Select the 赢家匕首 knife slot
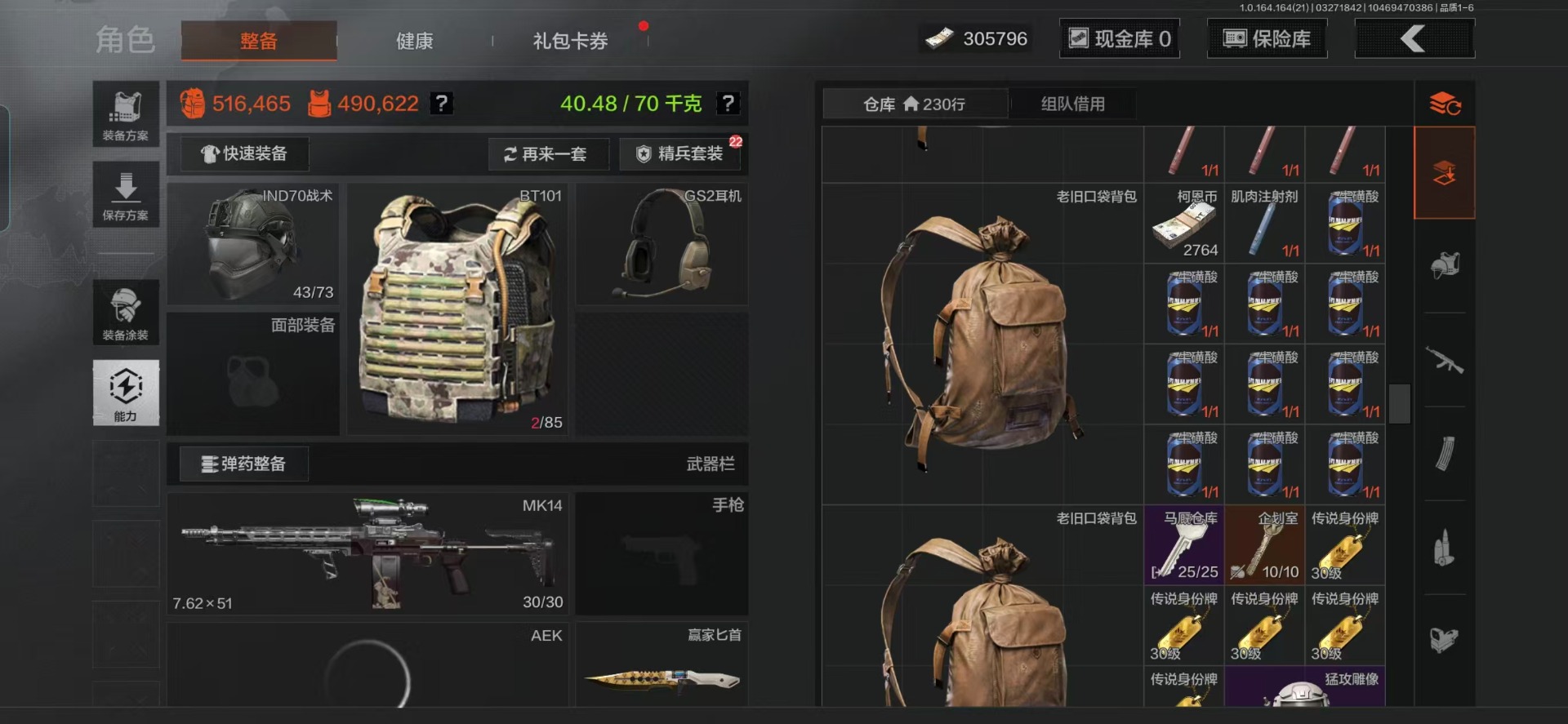The width and height of the screenshot is (1568, 724). (x=661, y=665)
